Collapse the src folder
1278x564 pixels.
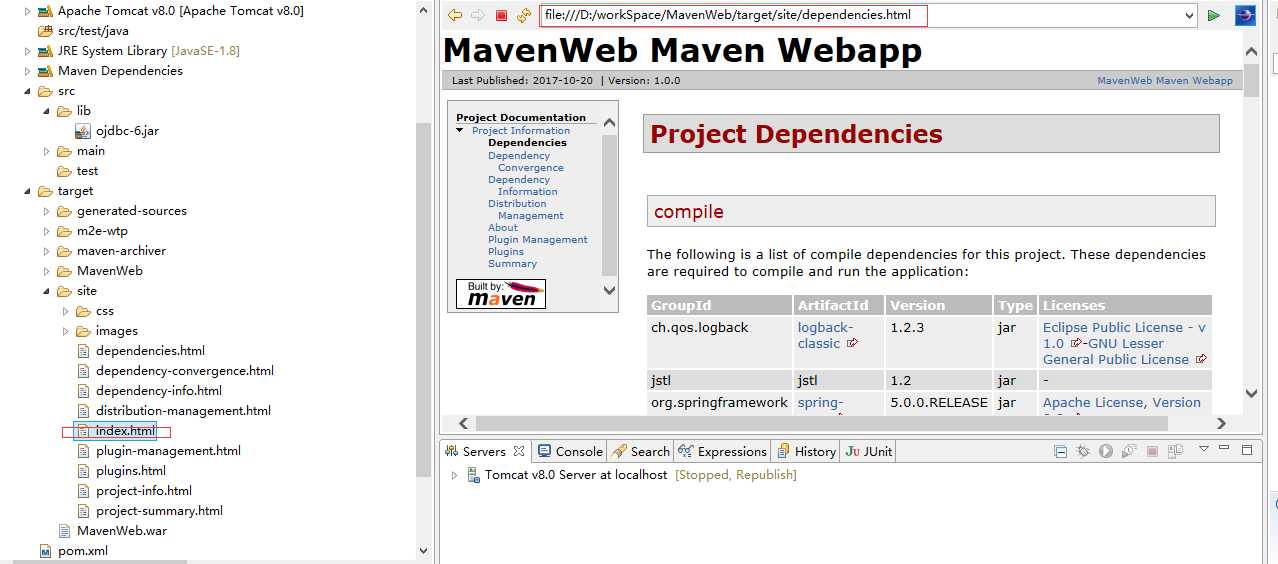point(28,91)
